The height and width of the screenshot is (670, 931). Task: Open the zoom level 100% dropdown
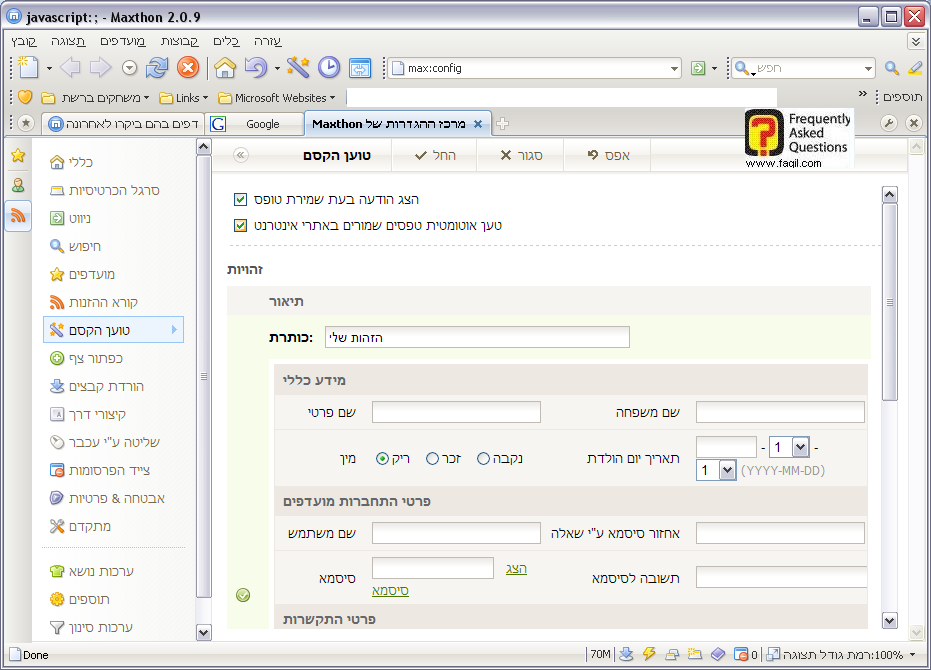(911, 655)
